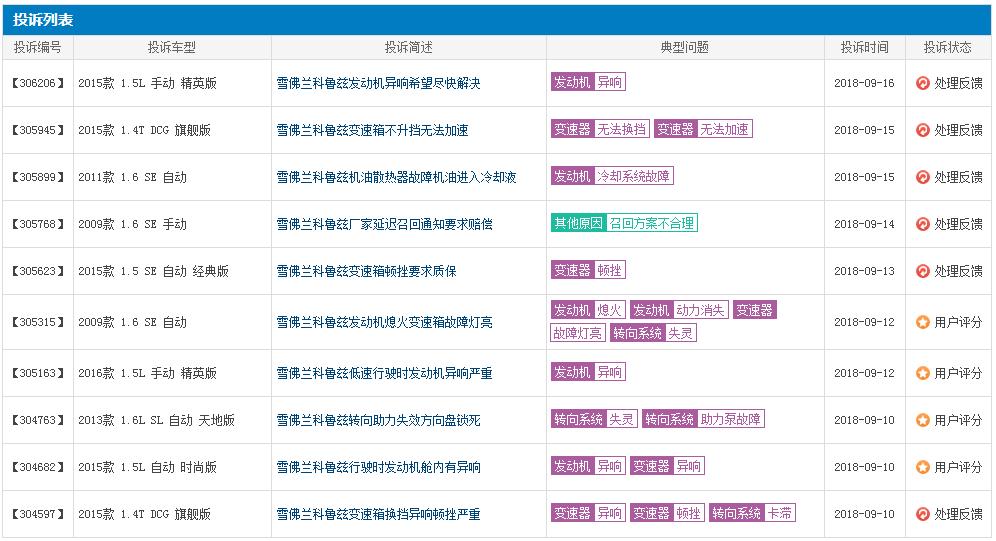Click the red status icon for complaint 305945
996x541 pixels.
pyautogui.click(x=922, y=130)
